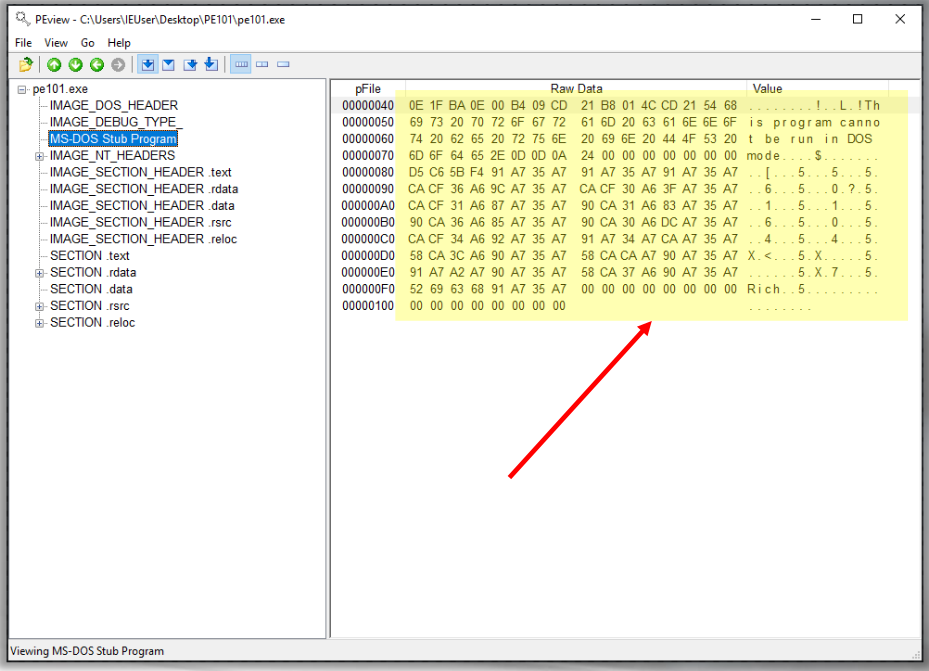Select the row at offset 00000060
Image resolution: width=929 pixels, height=671 pixels.
point(625,139)
